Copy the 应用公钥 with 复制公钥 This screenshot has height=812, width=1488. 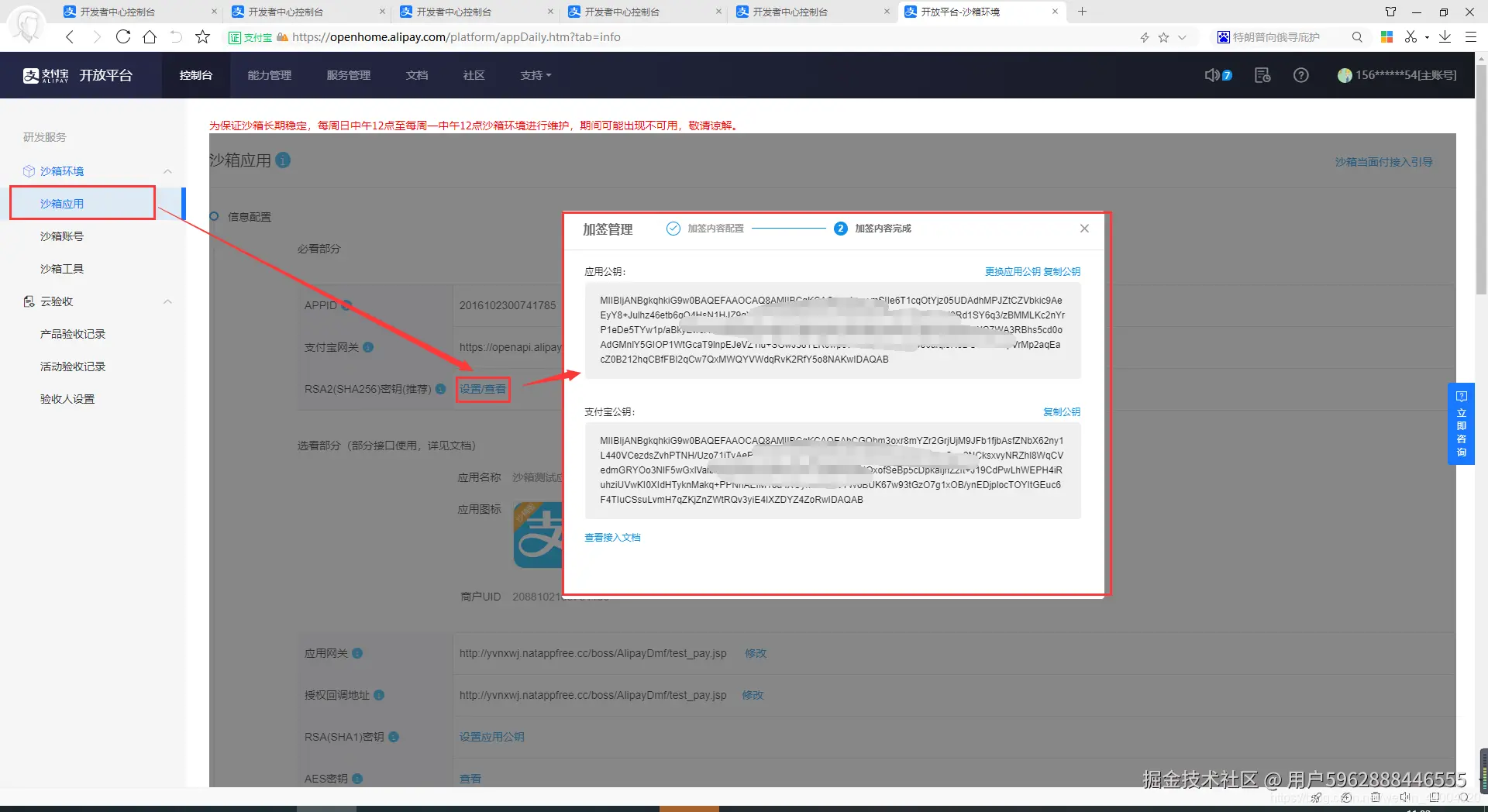[1062, 272]
